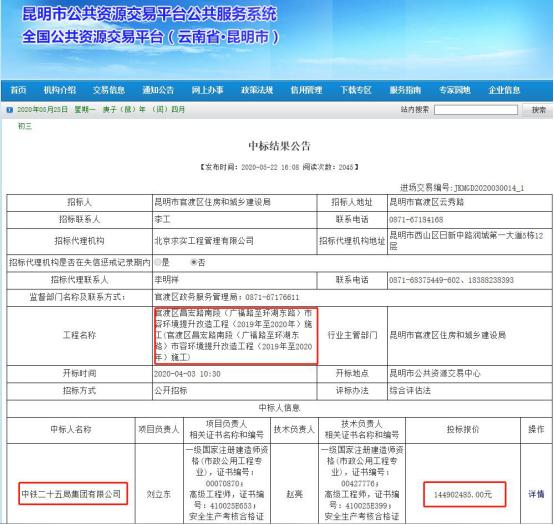Open 下载专区 navigation item
The height and width of the screenshot is (525, 554).
click(x=356, y=90)
